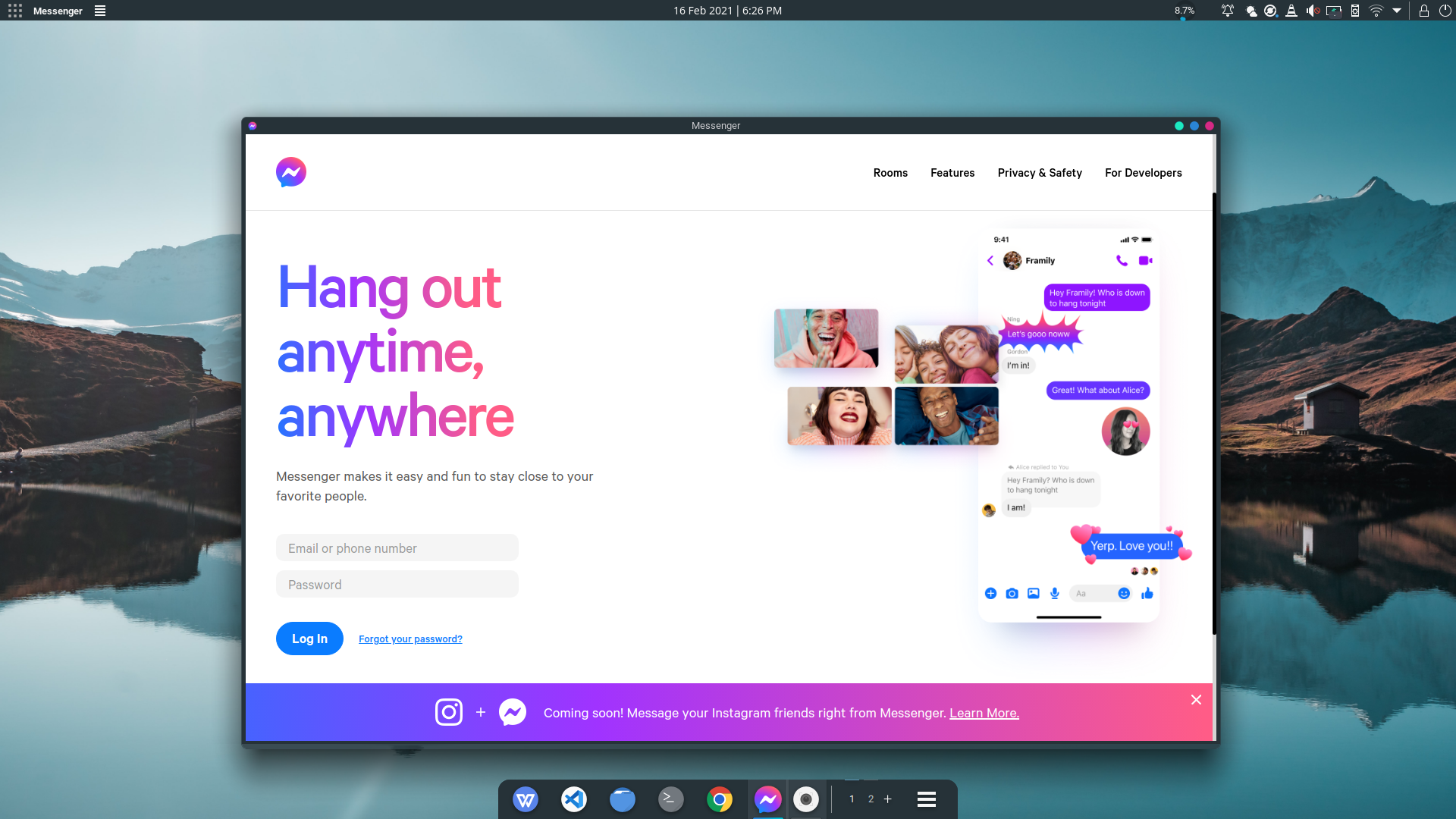
Task: Click the Email or phone number field
Action: (397, 548)
